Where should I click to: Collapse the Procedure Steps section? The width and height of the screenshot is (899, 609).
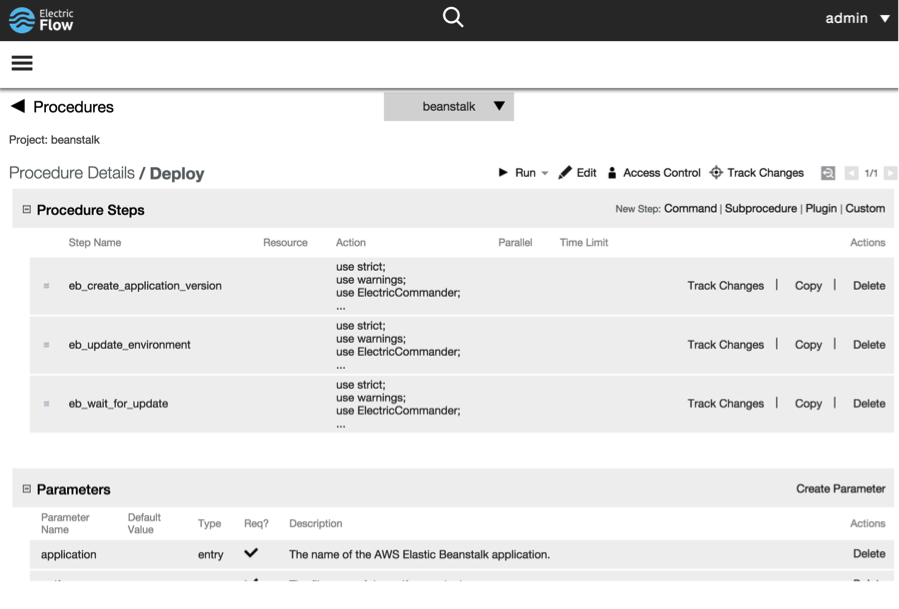(x=26, y=209)
